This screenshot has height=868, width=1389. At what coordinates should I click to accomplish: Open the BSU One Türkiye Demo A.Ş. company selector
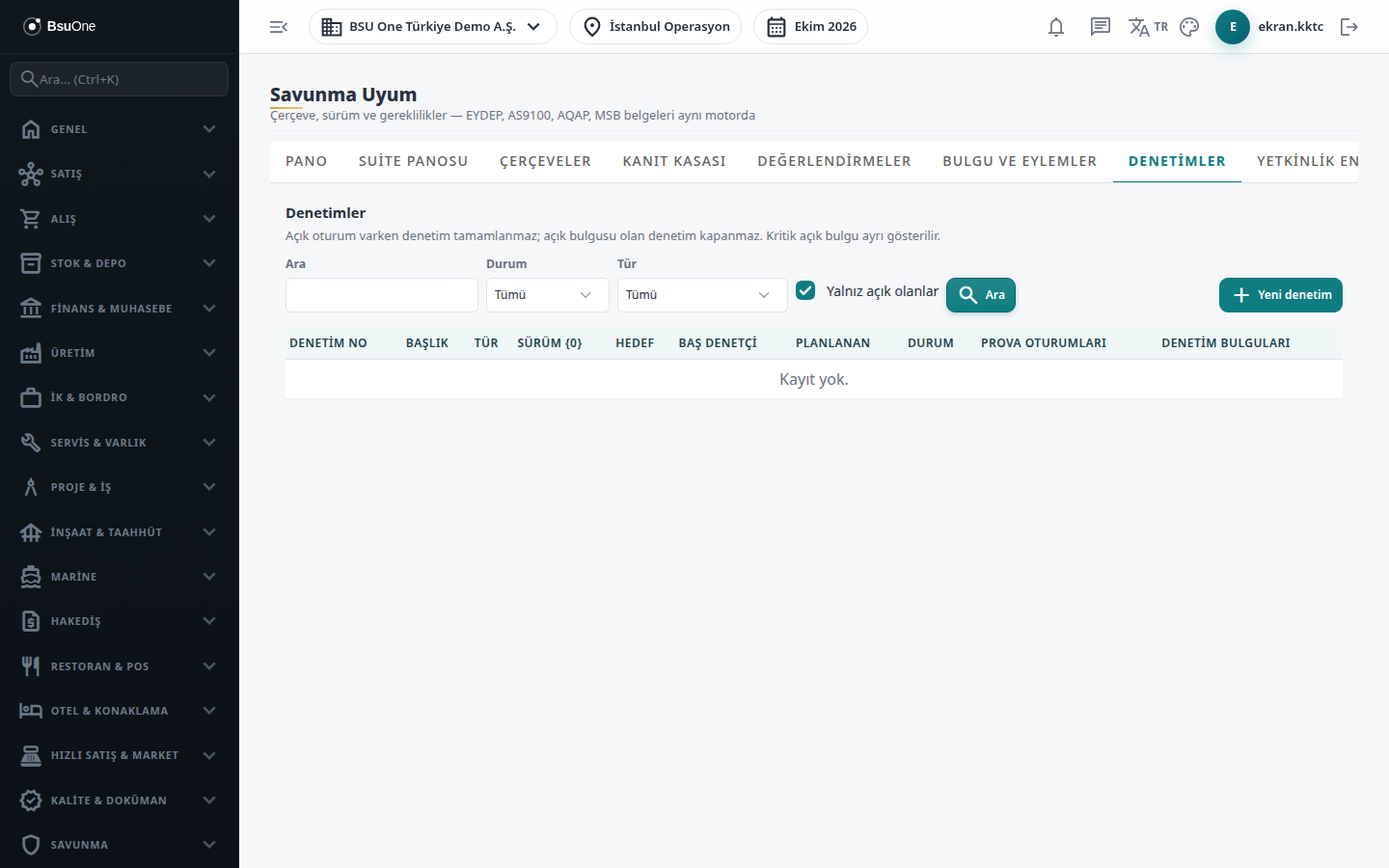pyautogui.click(x=432, y=27)
